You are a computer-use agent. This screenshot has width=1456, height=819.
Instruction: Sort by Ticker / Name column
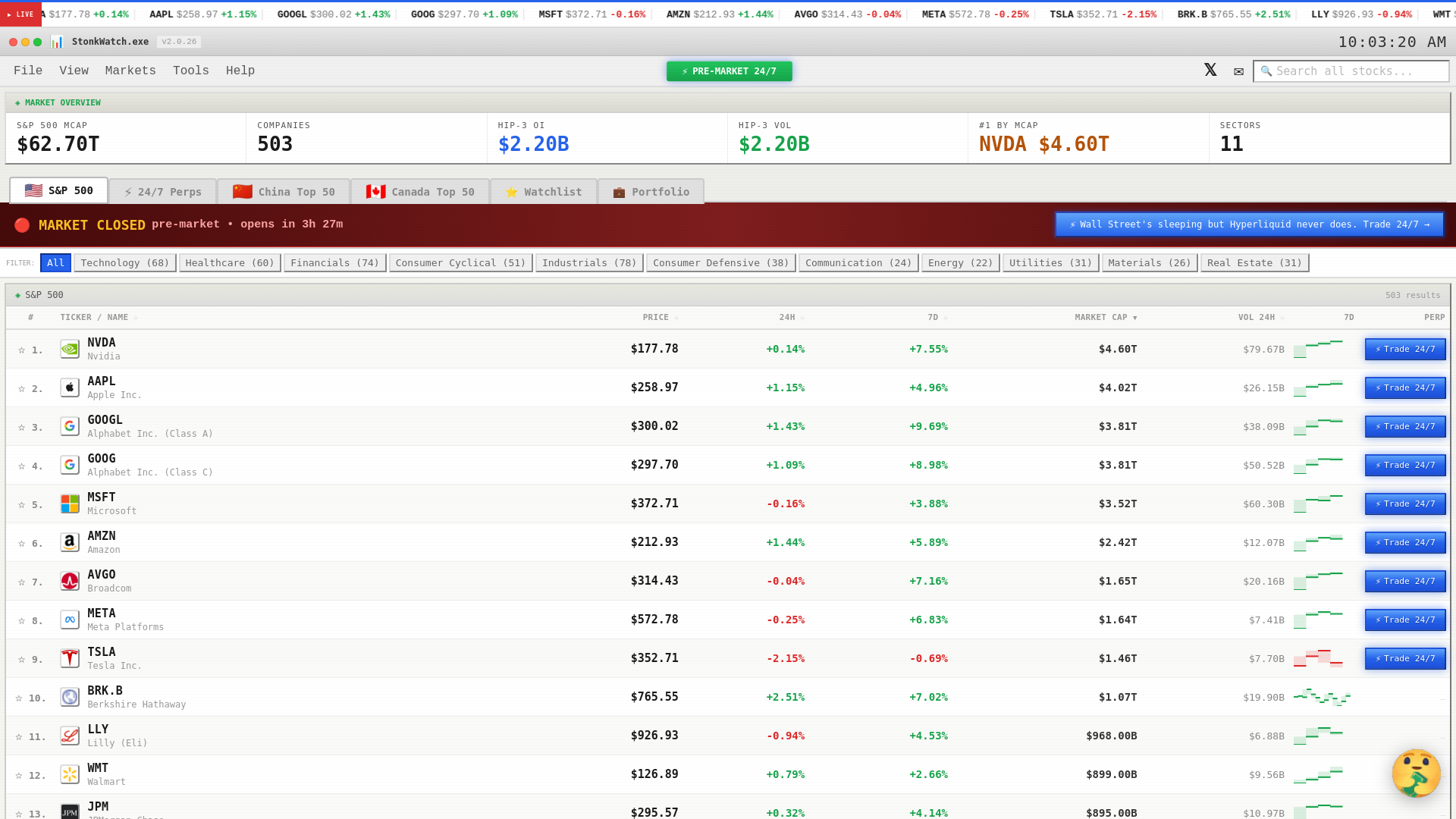point(99,317)
